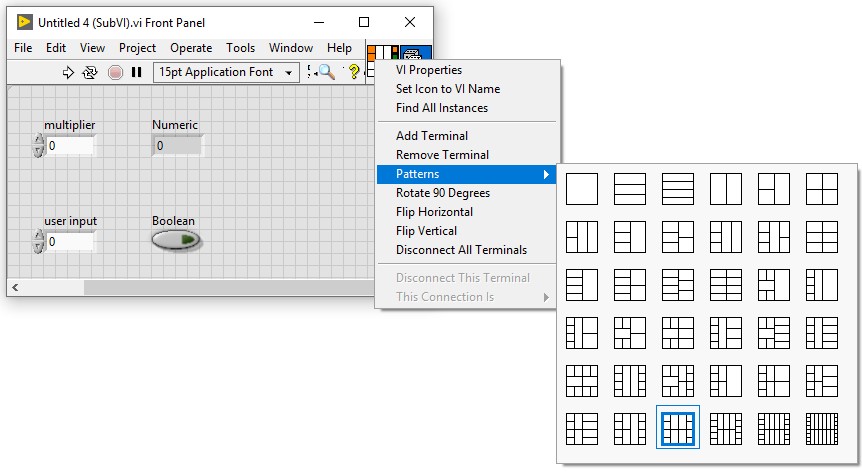Open the Operate menu
This screenshot has height=472, width=862.
tap(191, 48)
